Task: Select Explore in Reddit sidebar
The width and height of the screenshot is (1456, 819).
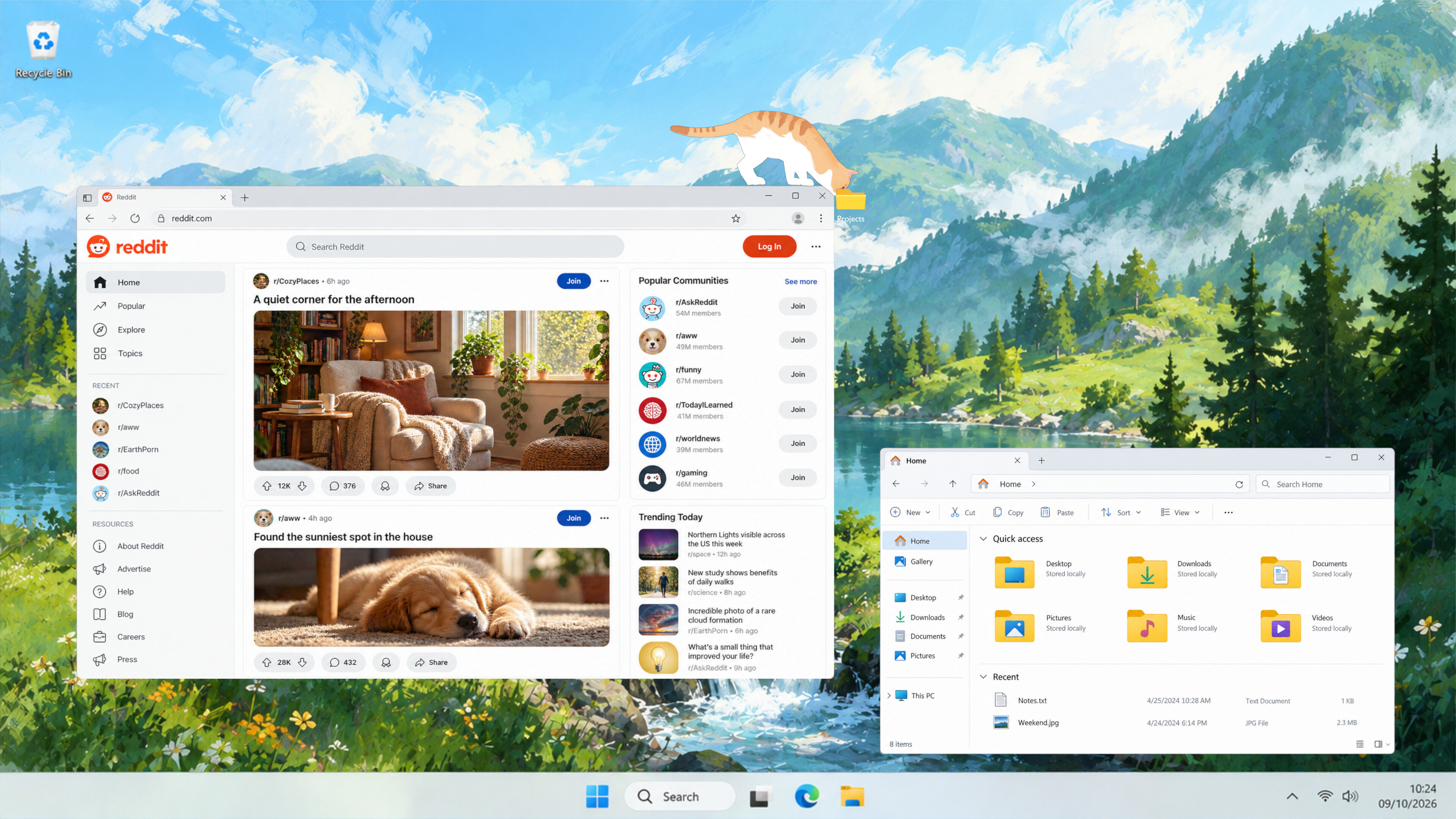Action: point(155,329)
